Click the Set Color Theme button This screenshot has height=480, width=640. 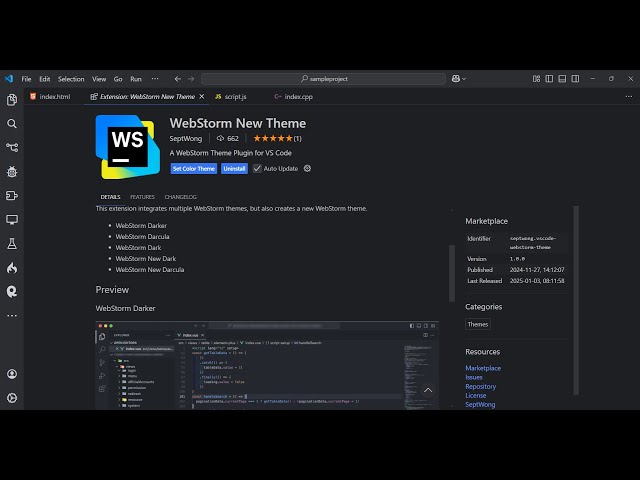point(193,169)
